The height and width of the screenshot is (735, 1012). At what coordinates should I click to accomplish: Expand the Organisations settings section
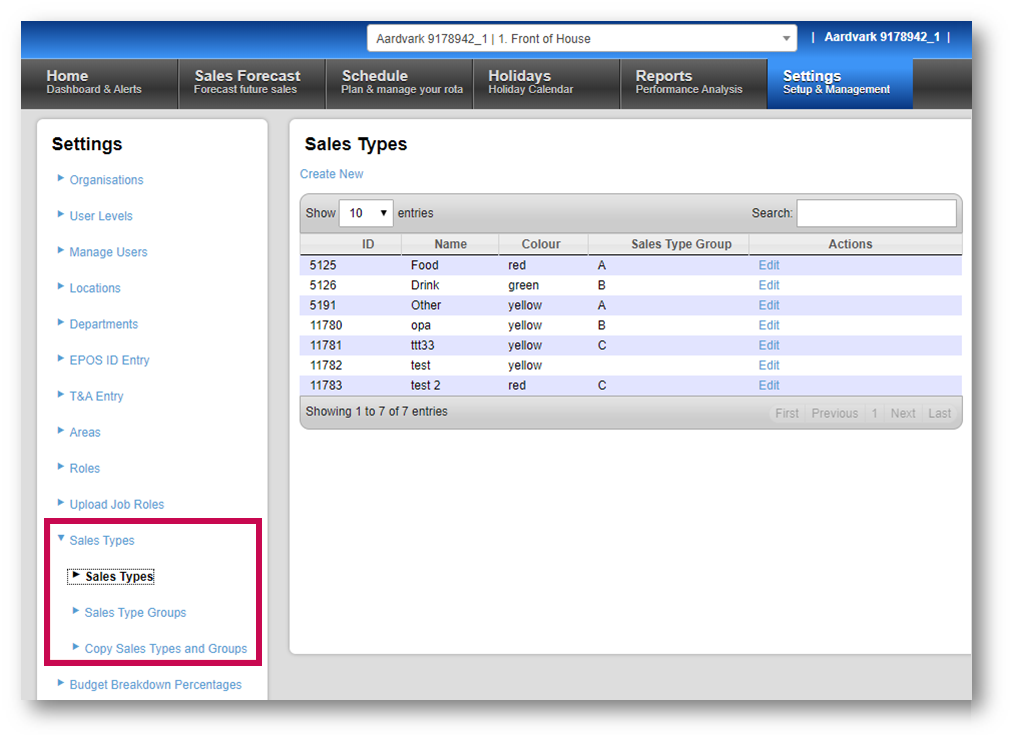tap(106, 180)
